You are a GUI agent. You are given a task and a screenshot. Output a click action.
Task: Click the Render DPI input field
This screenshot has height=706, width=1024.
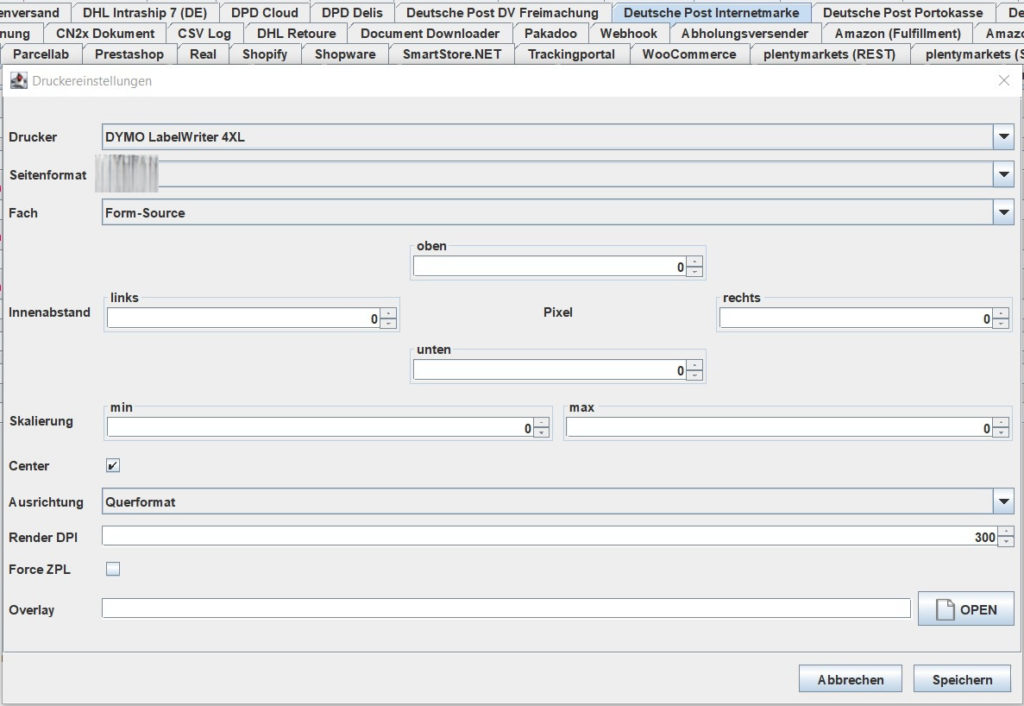[550, 536]
